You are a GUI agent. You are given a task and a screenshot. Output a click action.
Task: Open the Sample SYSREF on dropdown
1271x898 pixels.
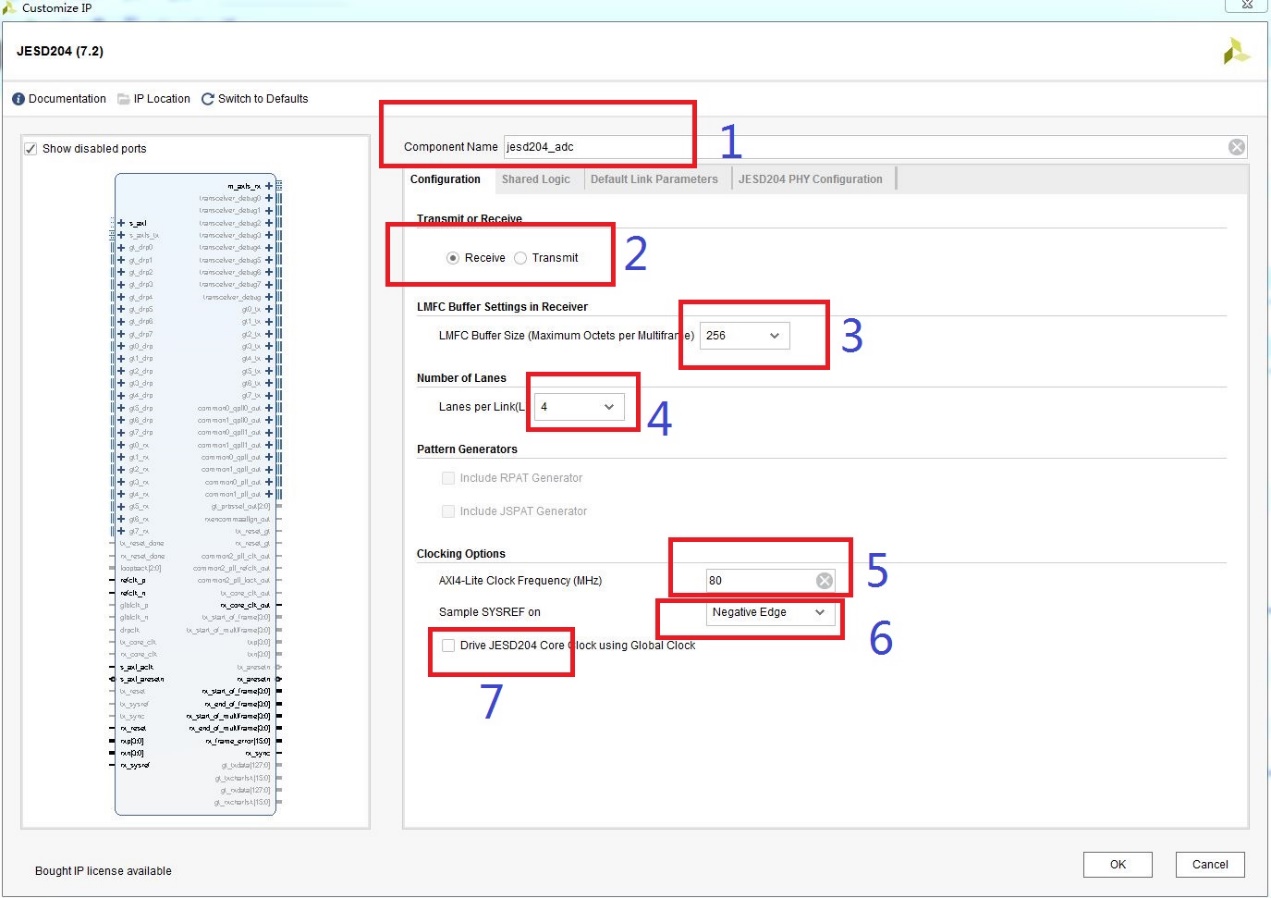tap(770, 612)
